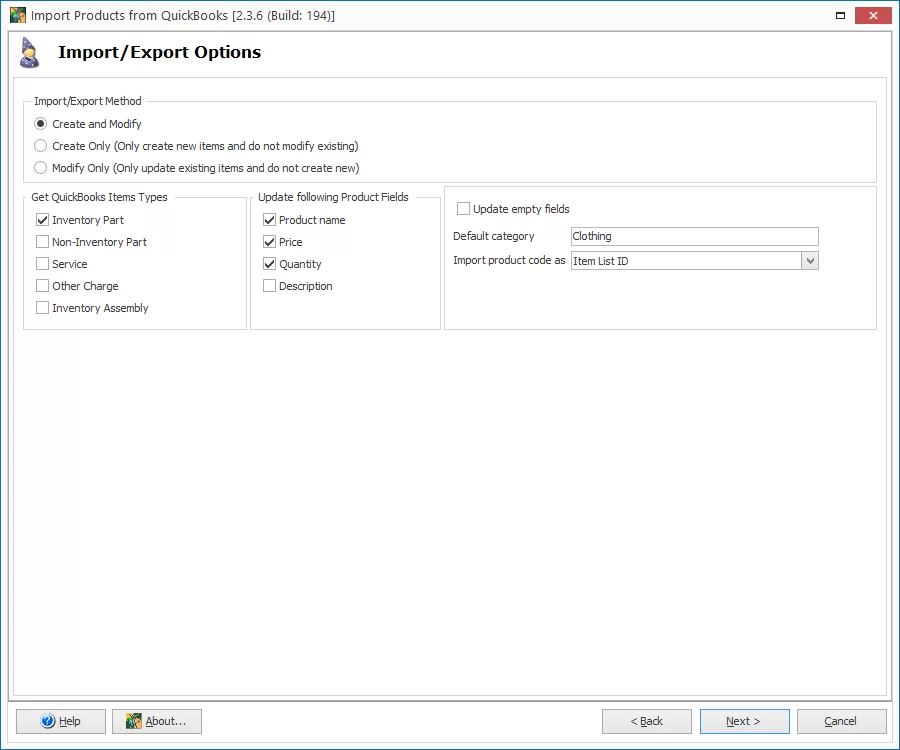Disable the Price update field
900x750 pixels.
click(x=269, y=241)
